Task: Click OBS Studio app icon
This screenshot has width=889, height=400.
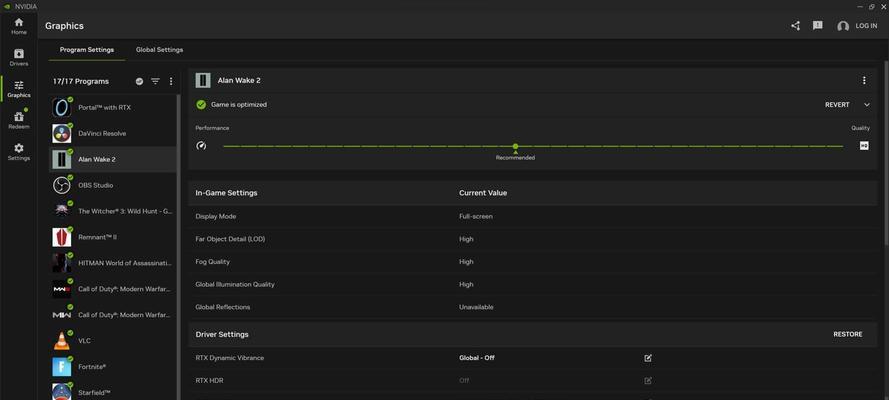Action: tap(61, 185)
